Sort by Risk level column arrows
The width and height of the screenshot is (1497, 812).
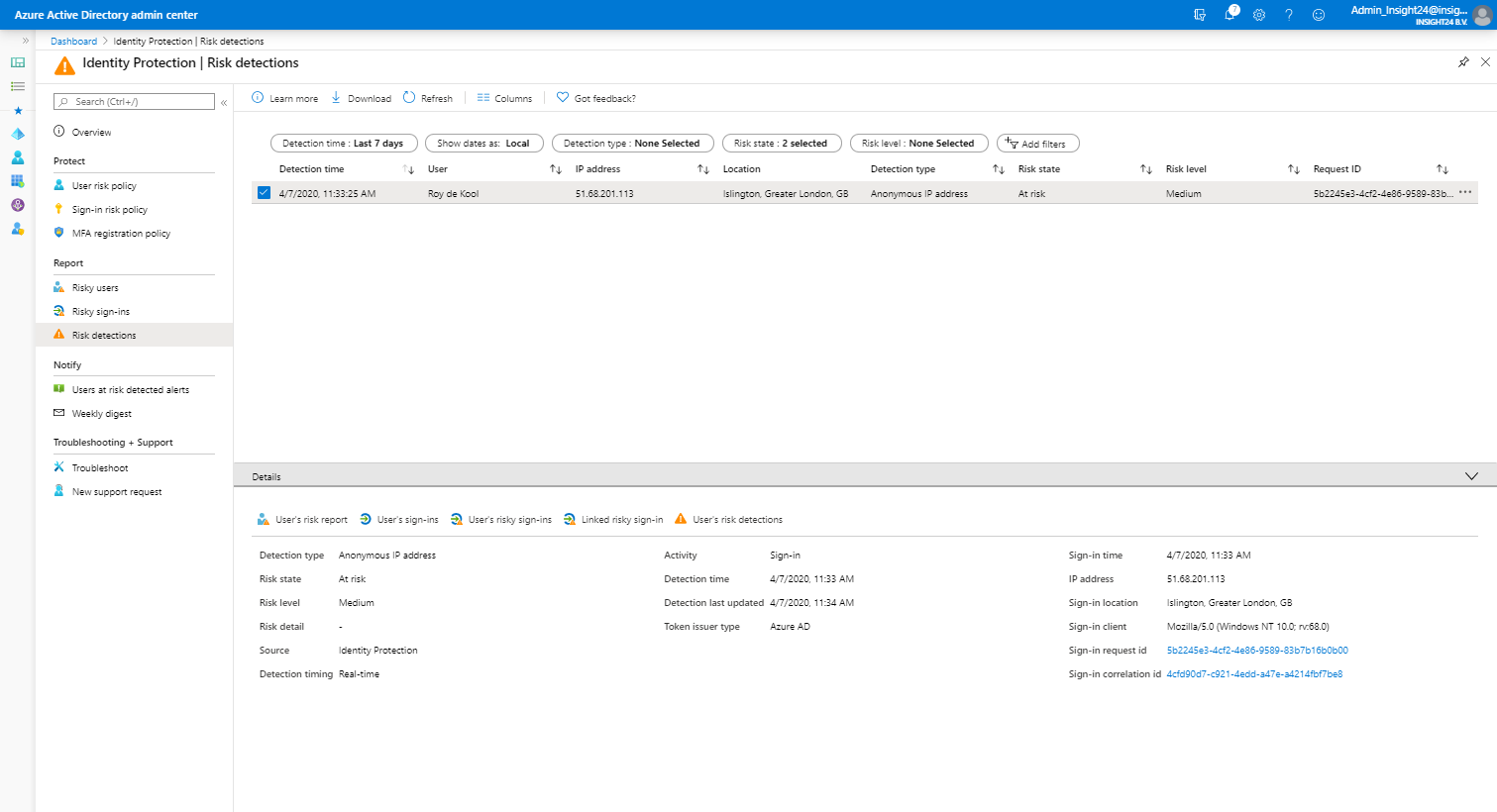pos(1294,169)
